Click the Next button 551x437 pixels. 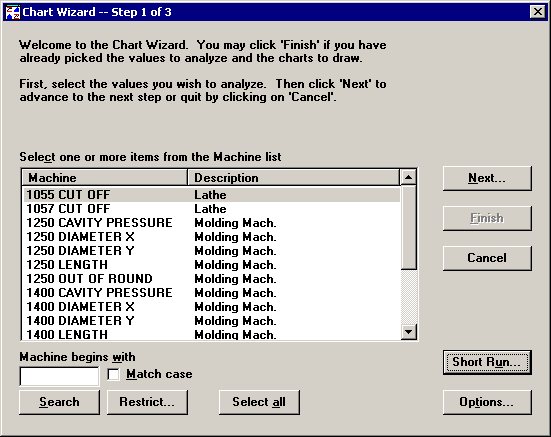pos(487,178)
